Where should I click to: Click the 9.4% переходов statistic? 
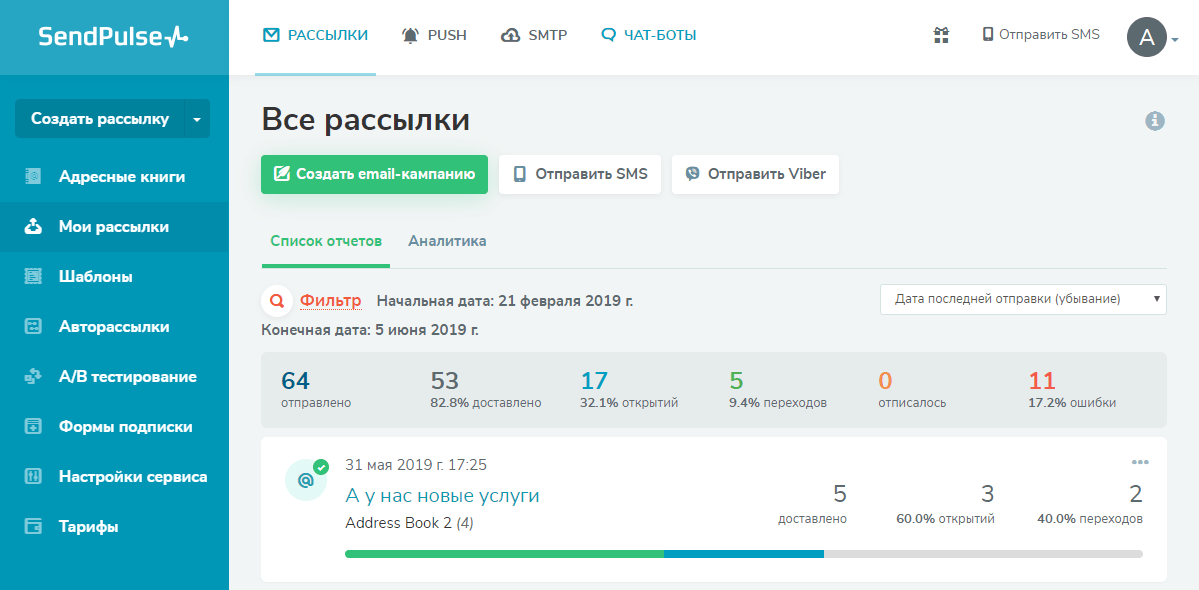778,390
